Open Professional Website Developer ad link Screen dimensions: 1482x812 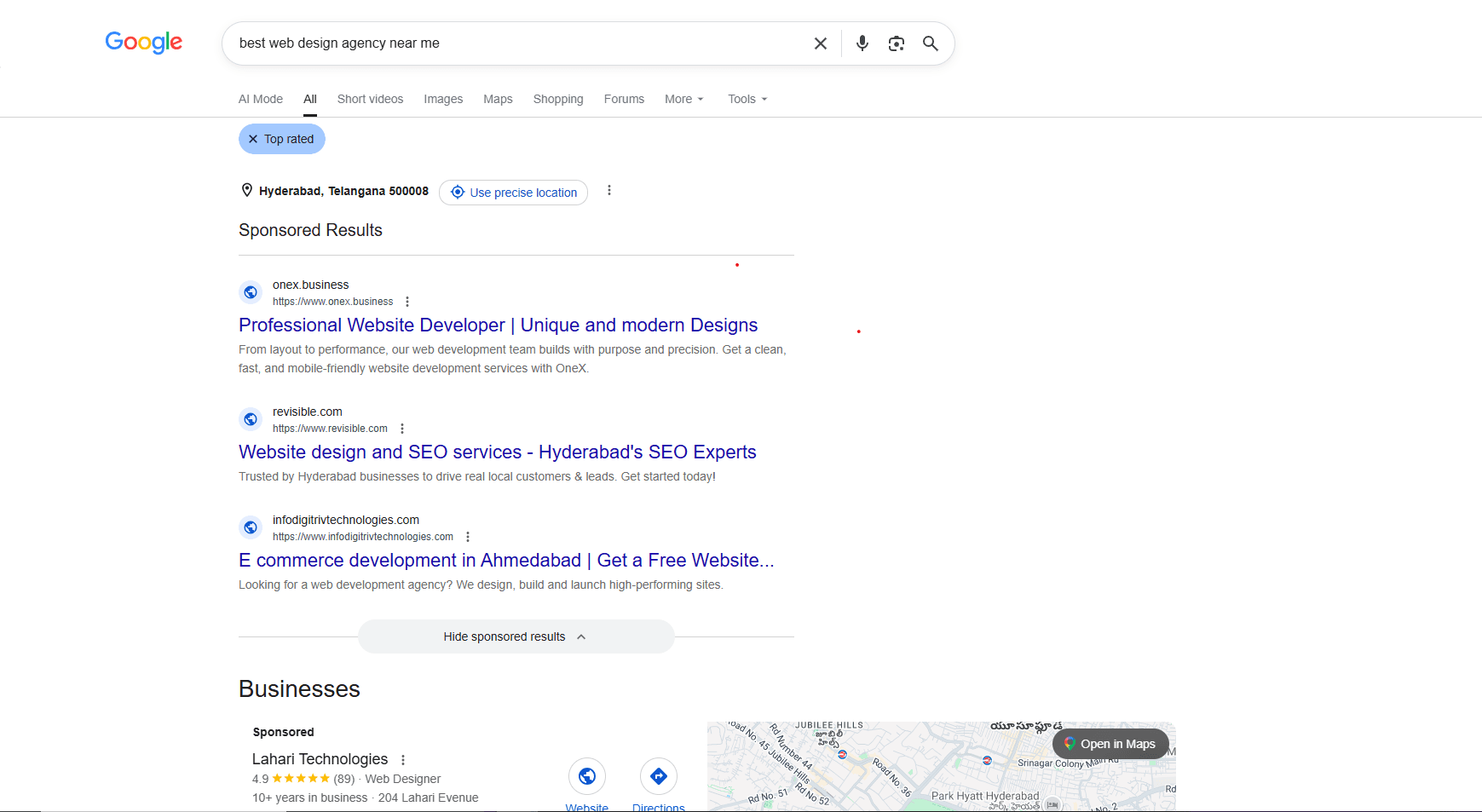tap(498, 325)
